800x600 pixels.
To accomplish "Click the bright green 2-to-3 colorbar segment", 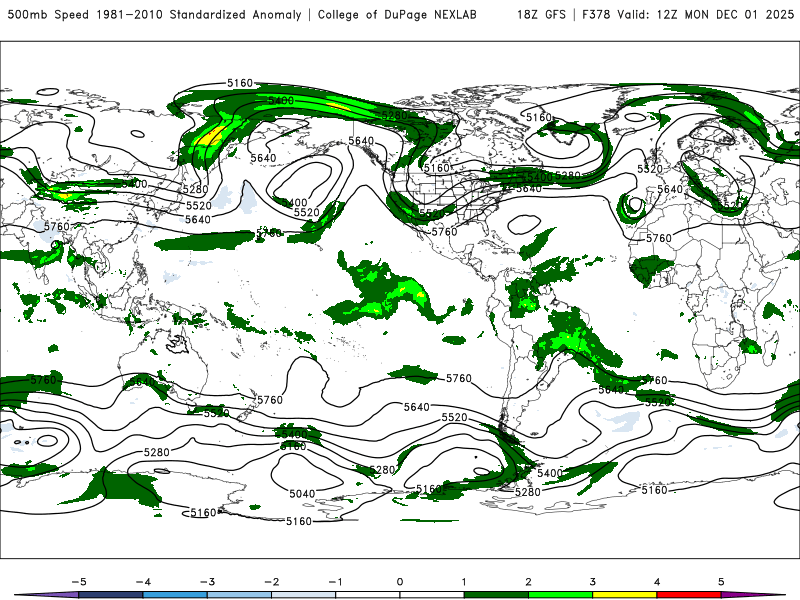I will 560,595.
